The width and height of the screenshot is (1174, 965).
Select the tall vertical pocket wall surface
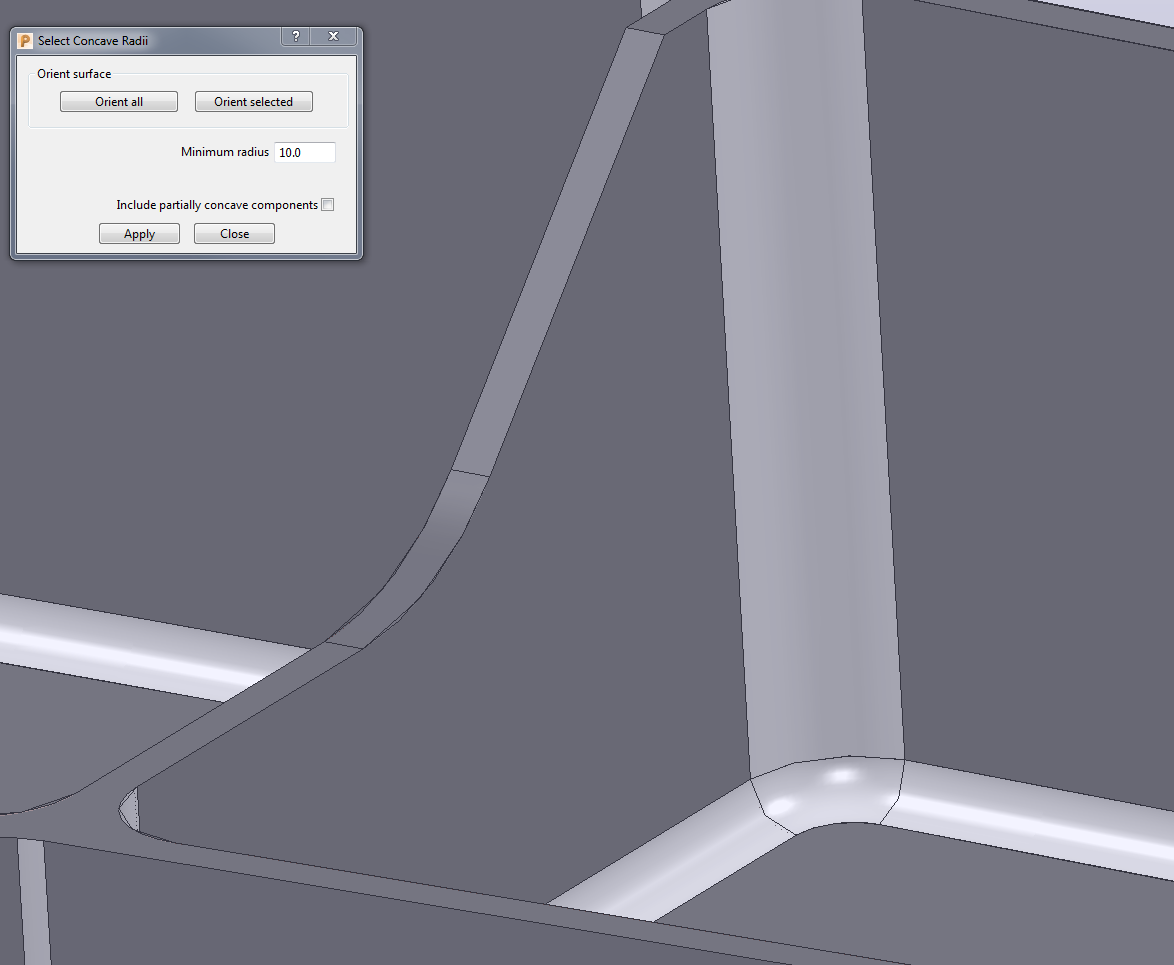point(800,400)
